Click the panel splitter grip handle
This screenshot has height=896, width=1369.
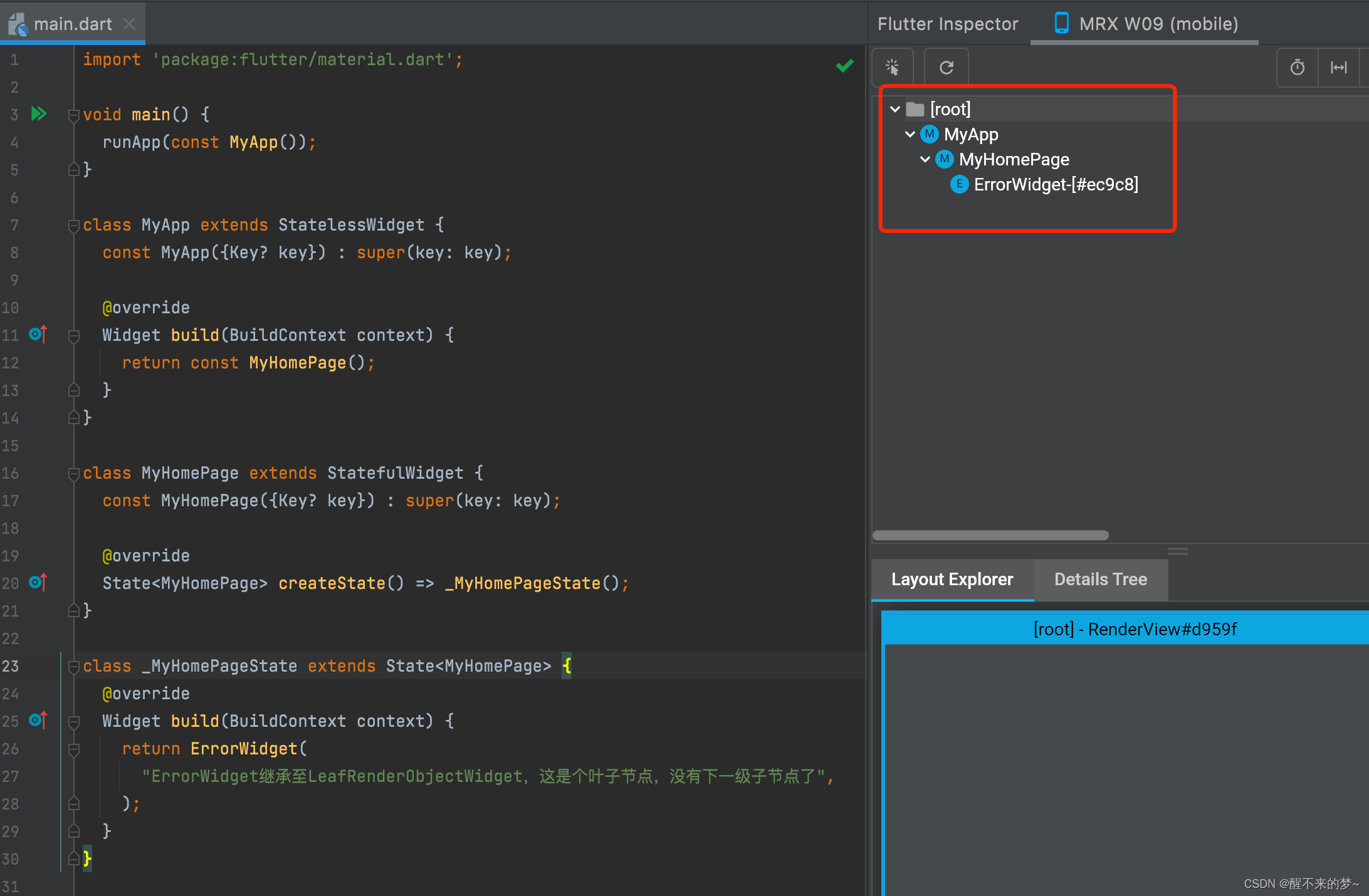(x=1177, y=551)
